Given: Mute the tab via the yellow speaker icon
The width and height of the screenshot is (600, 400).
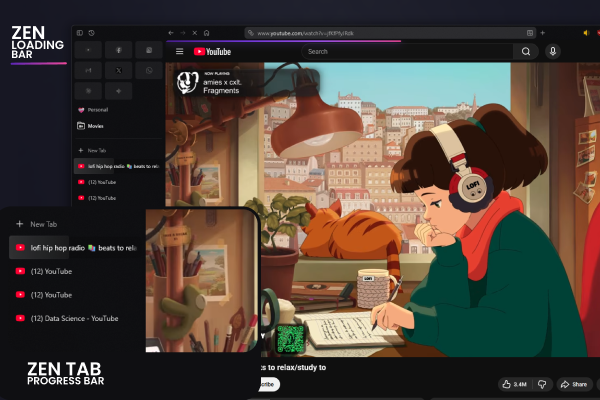Looking at the screenshot, I should point(586,33).
